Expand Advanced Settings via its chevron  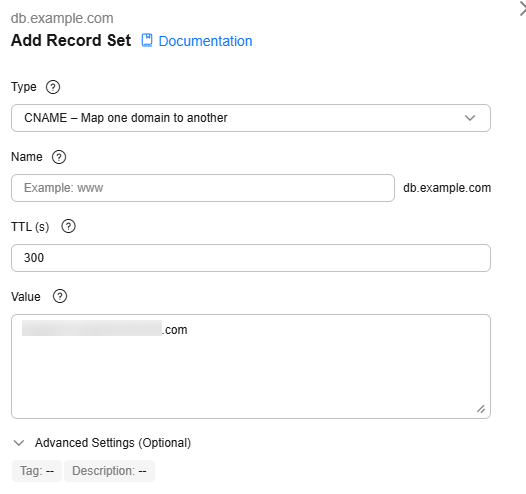pos(19,443)
